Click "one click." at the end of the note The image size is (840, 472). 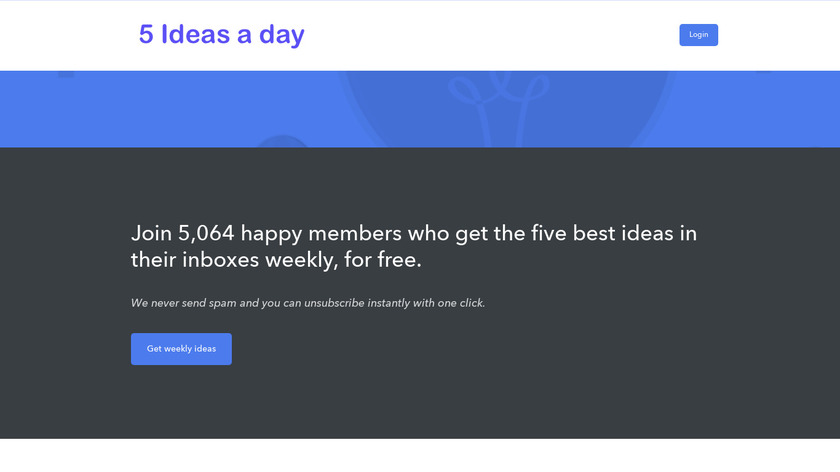[x=461, y=303]
